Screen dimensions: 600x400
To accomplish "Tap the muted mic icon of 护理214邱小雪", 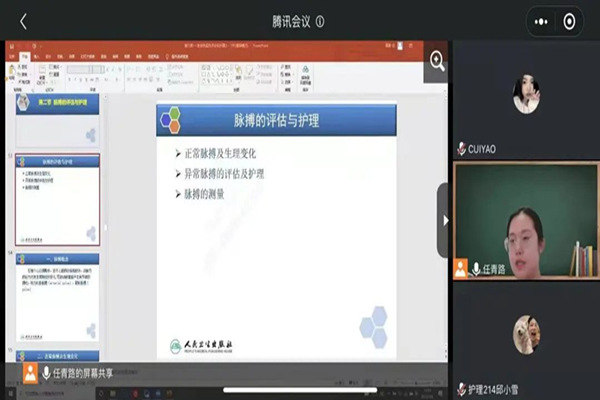I will pos(461,390).
